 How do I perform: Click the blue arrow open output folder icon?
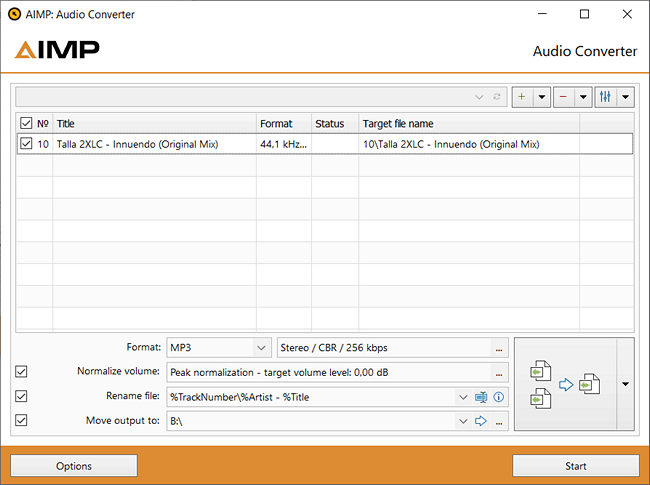pyautogui.click(x=481, y=421)
